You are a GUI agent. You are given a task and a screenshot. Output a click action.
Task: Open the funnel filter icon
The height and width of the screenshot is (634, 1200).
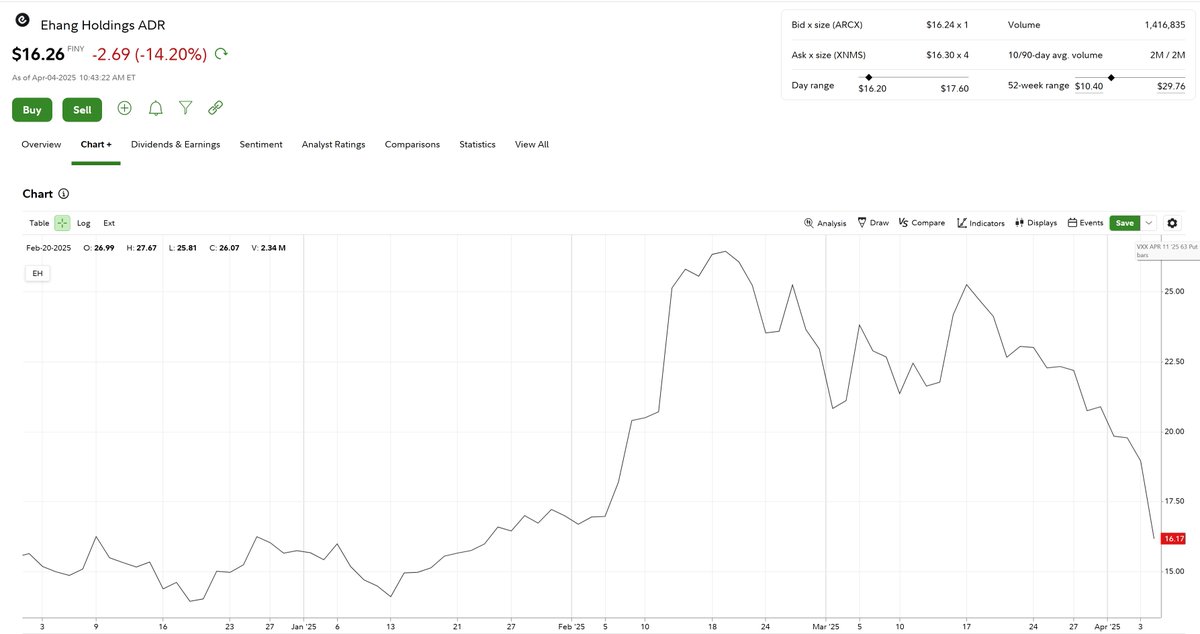pyautogui.click(x=185, y=108)
